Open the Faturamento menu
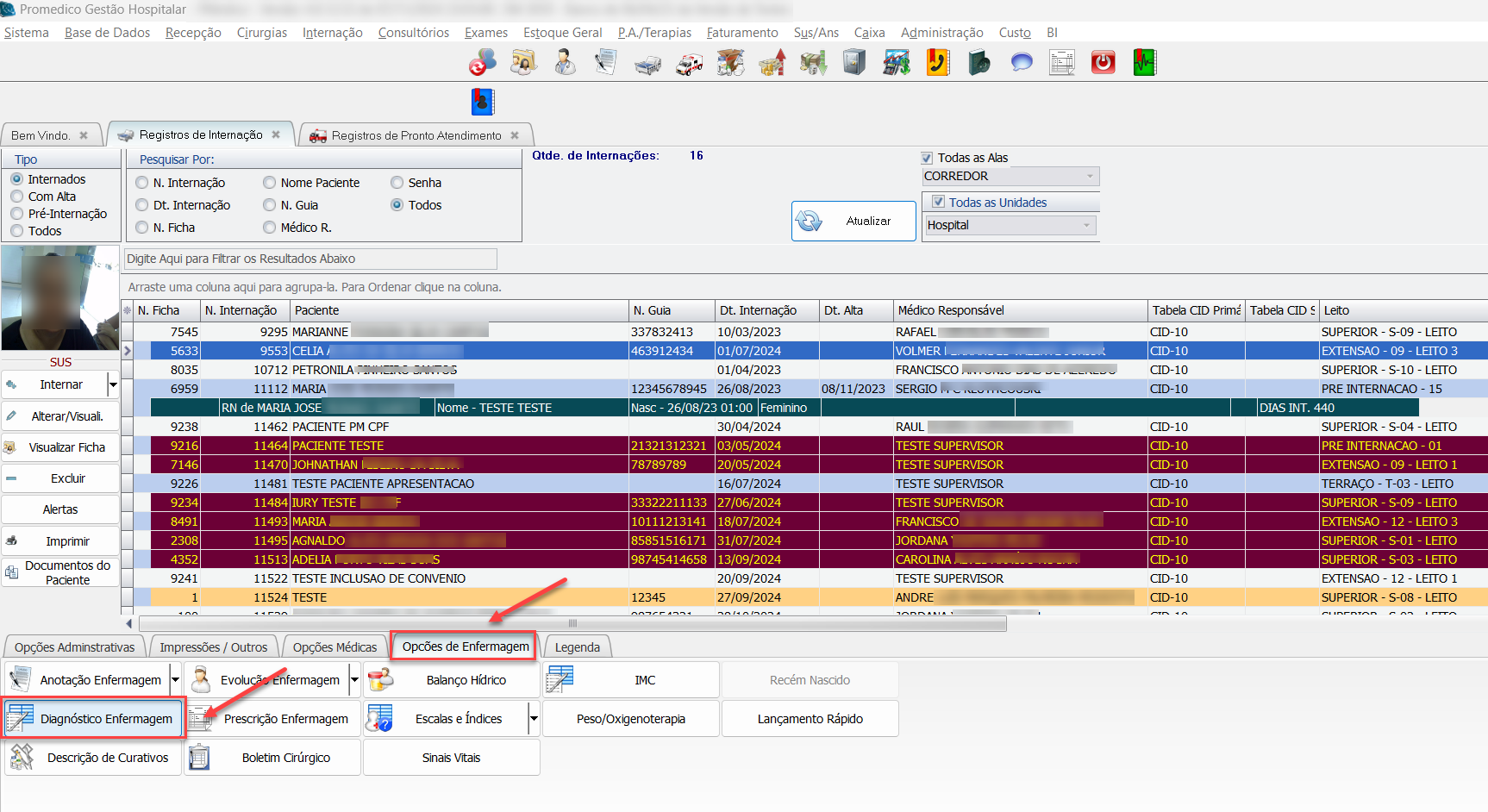Image resolution: width=1488 pixels, height=812 pixels. pos(741,33)
